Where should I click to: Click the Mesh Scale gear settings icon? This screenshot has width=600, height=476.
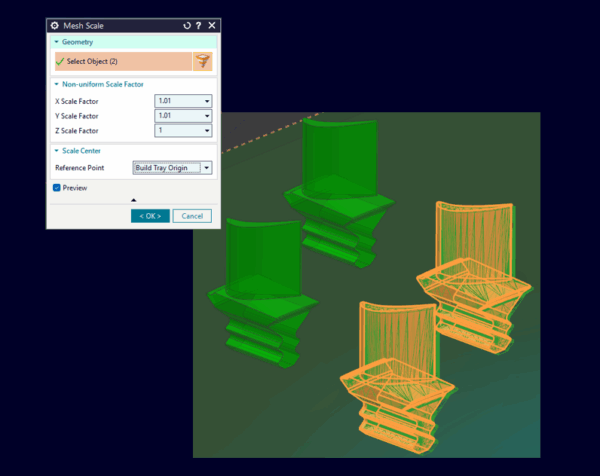55,25
